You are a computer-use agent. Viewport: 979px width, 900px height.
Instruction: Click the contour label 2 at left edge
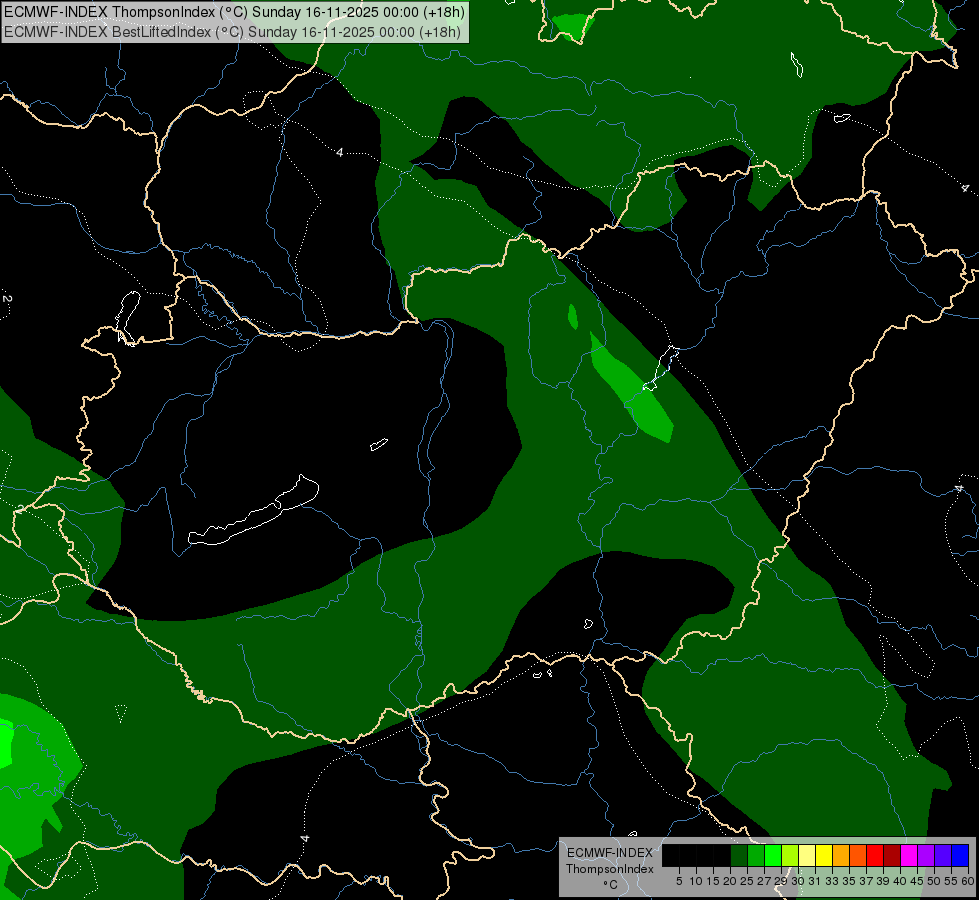[7, 299]
